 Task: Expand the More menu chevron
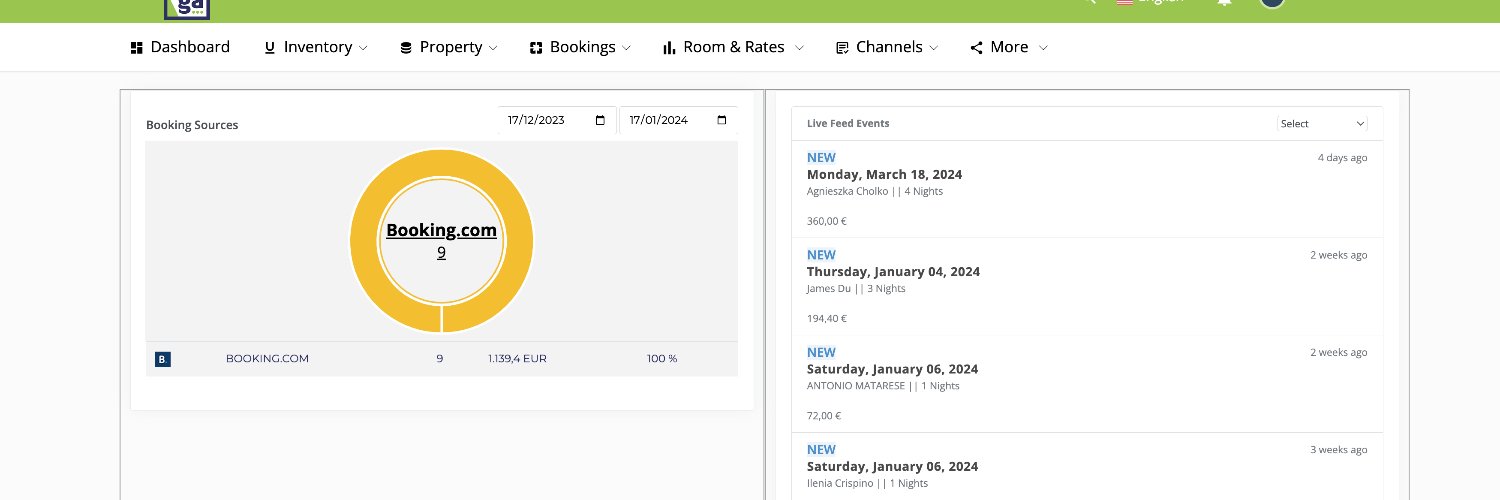click(x=1043, y=48)
